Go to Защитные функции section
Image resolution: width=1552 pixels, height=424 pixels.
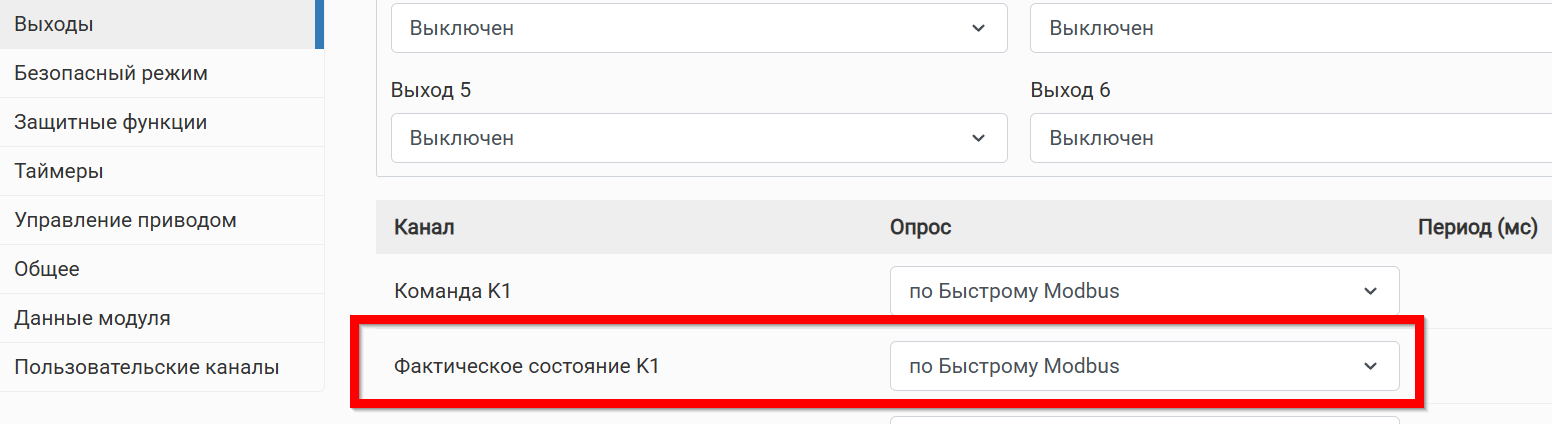[x=160, y=122]
